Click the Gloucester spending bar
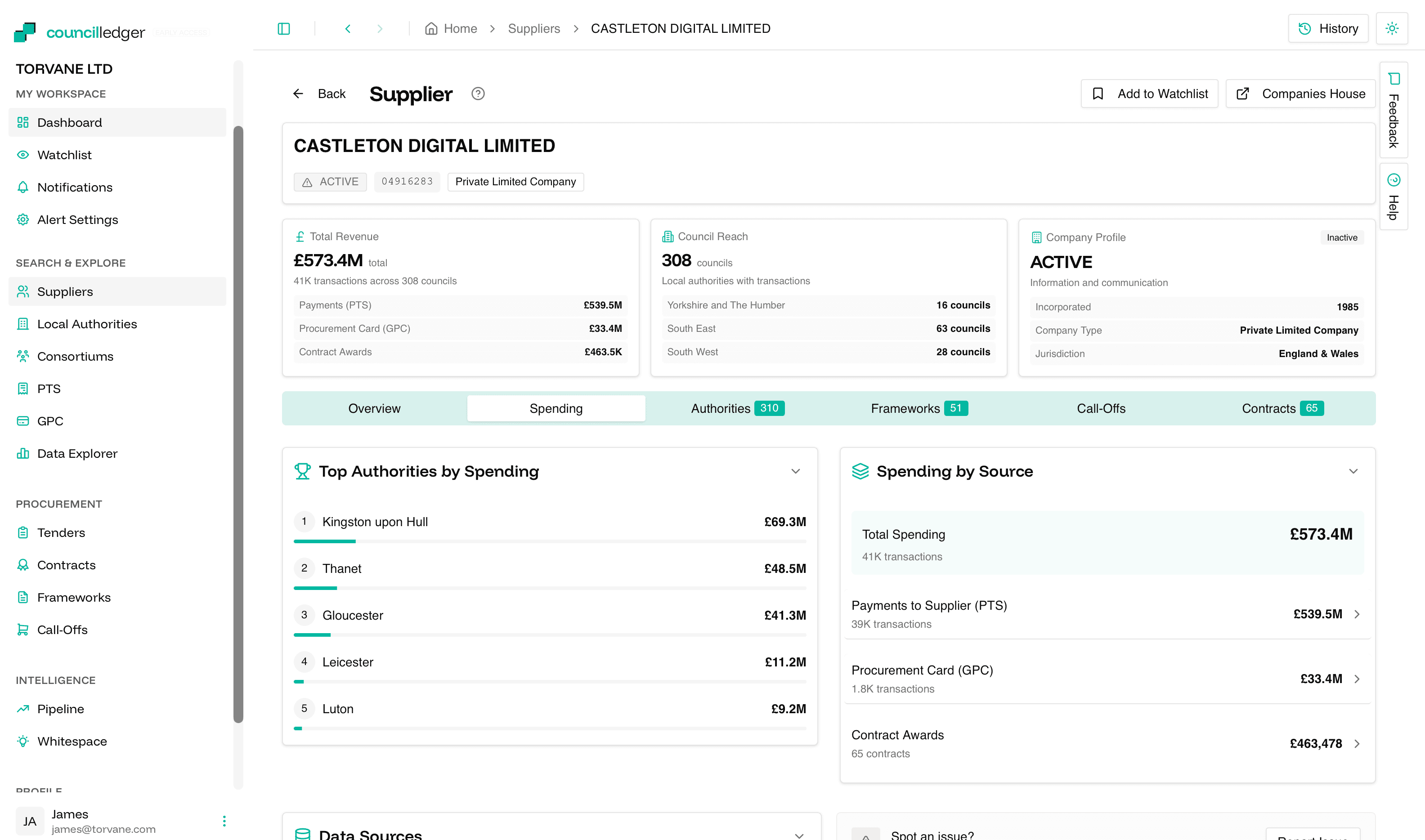This screenshot has width=1425, height=840. 550,635
